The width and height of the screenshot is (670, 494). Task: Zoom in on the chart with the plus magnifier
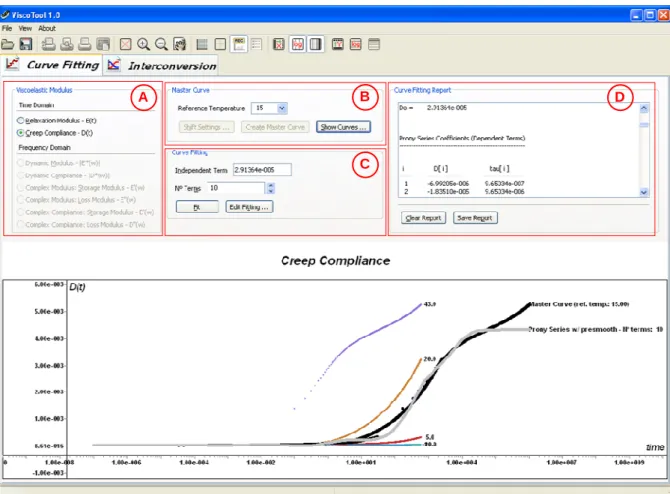tap(143, 44)
